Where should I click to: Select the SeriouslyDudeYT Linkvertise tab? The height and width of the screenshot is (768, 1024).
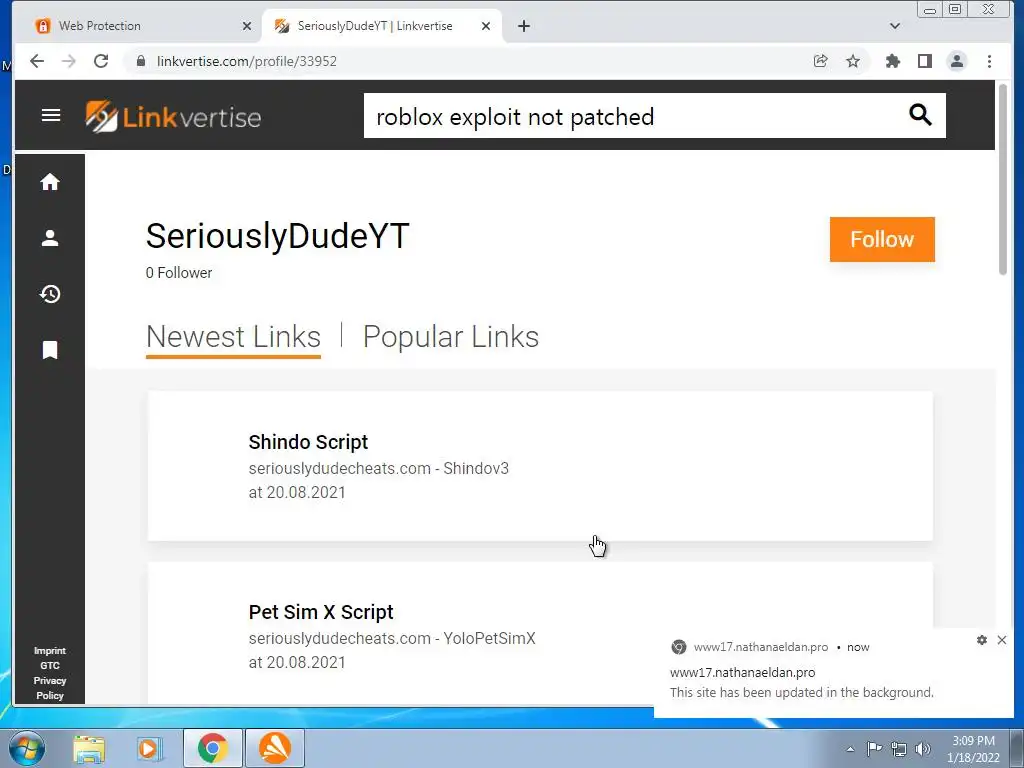[x=382, y=26]
